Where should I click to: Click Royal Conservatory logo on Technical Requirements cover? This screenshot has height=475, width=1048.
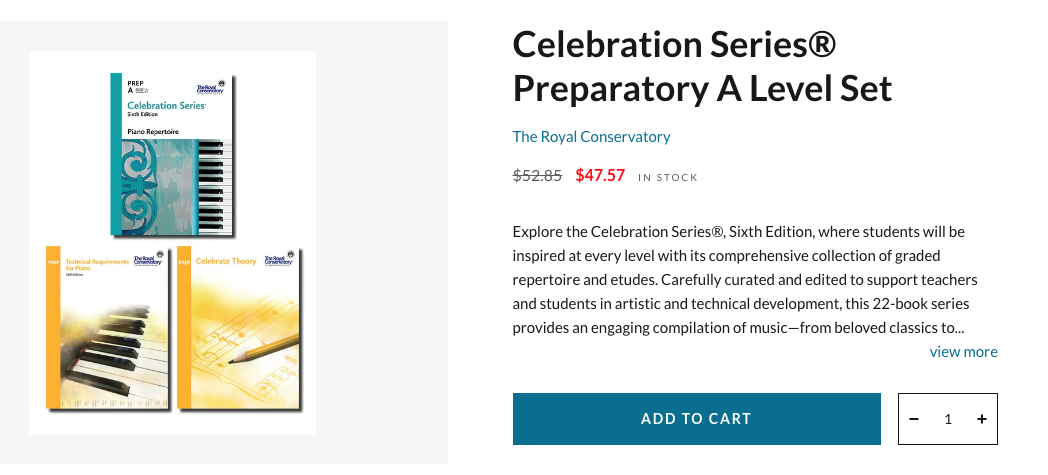148,259
